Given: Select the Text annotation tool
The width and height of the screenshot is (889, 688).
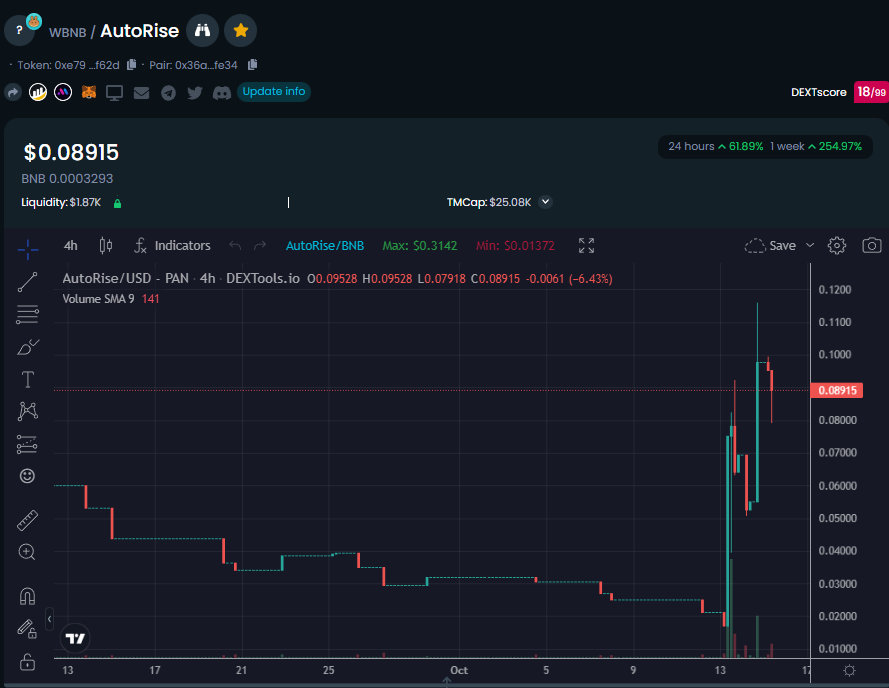Looking at the screenshot, I should (x=27, y=379).
